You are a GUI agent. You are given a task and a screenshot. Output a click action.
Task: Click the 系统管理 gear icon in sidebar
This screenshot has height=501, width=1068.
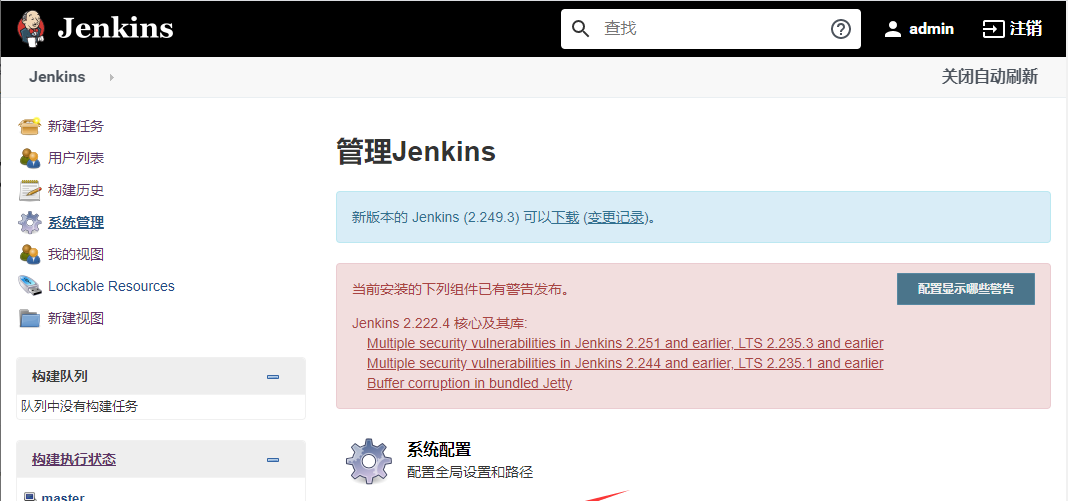[x=29, y=222]
